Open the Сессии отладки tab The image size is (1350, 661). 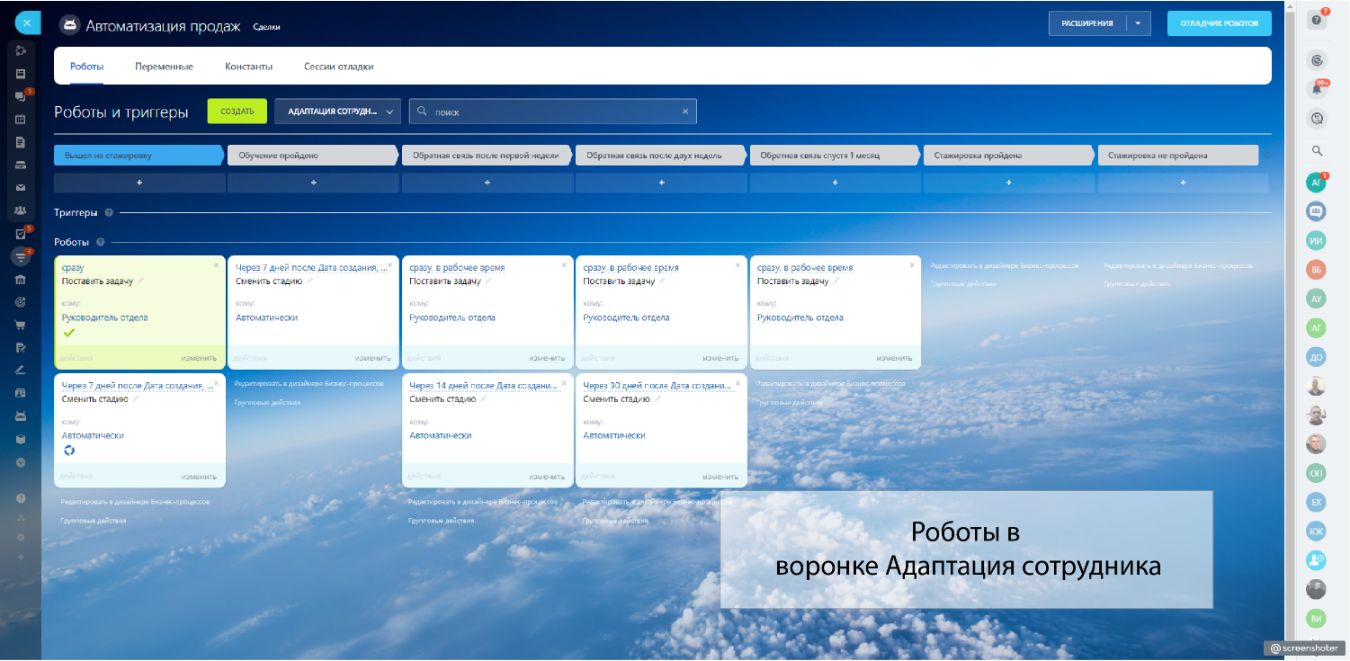338,67
